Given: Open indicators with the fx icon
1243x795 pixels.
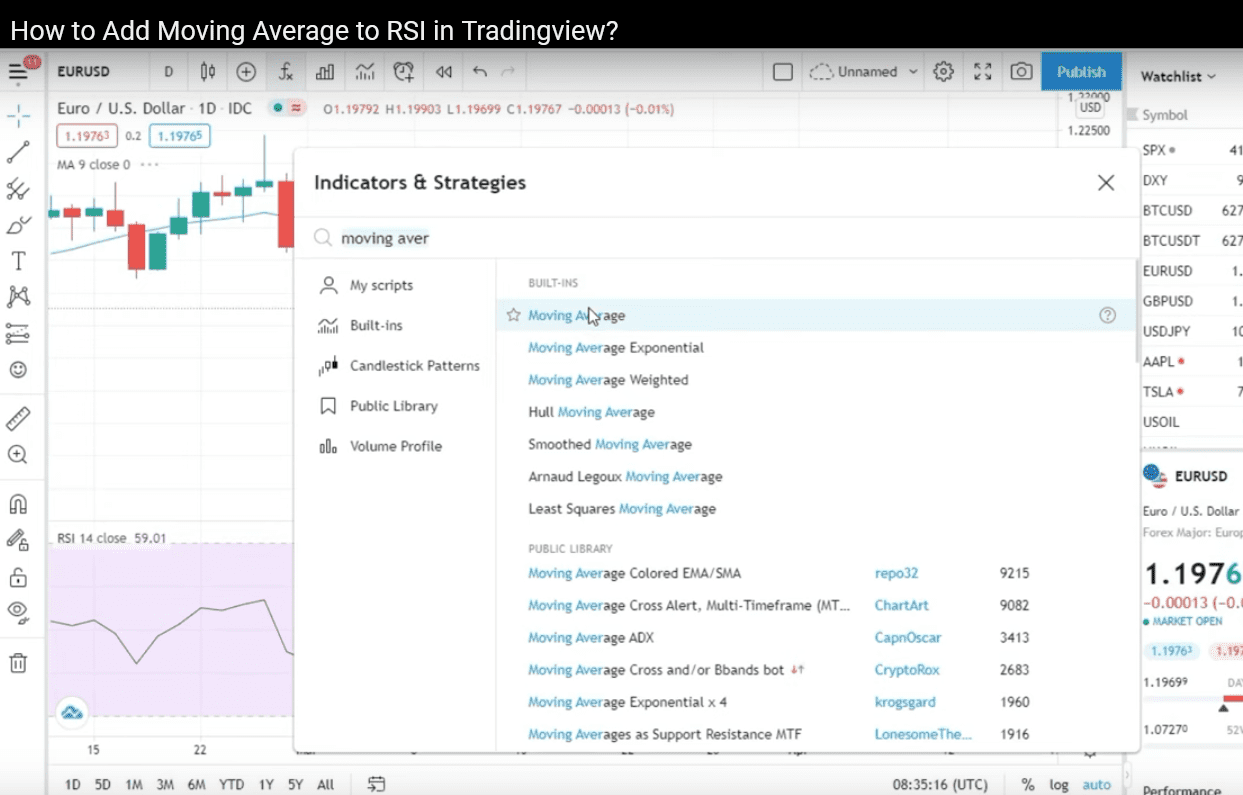Looking at the screenshot, I should (286, 72).
